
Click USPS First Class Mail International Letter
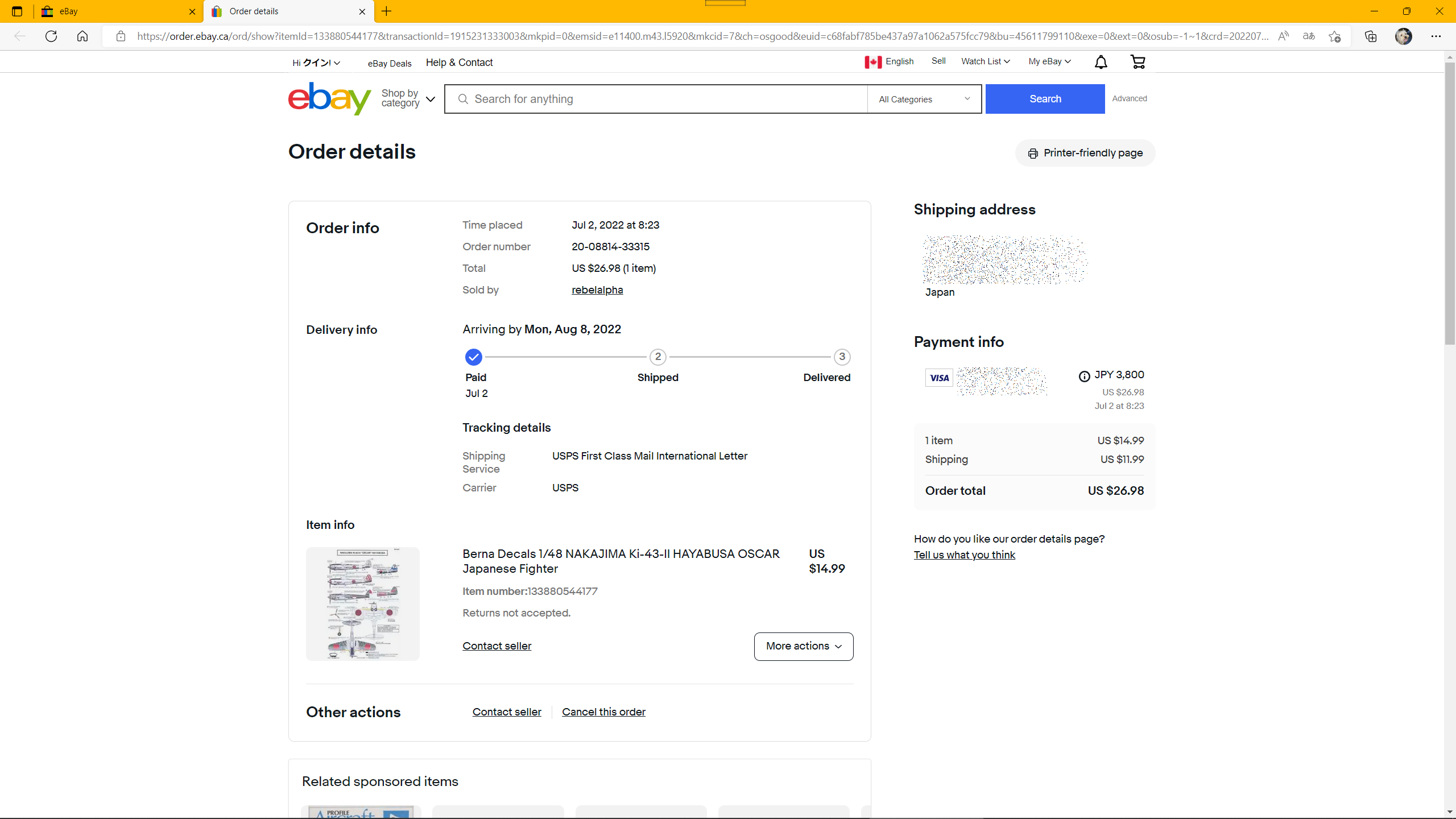point(650,456)
